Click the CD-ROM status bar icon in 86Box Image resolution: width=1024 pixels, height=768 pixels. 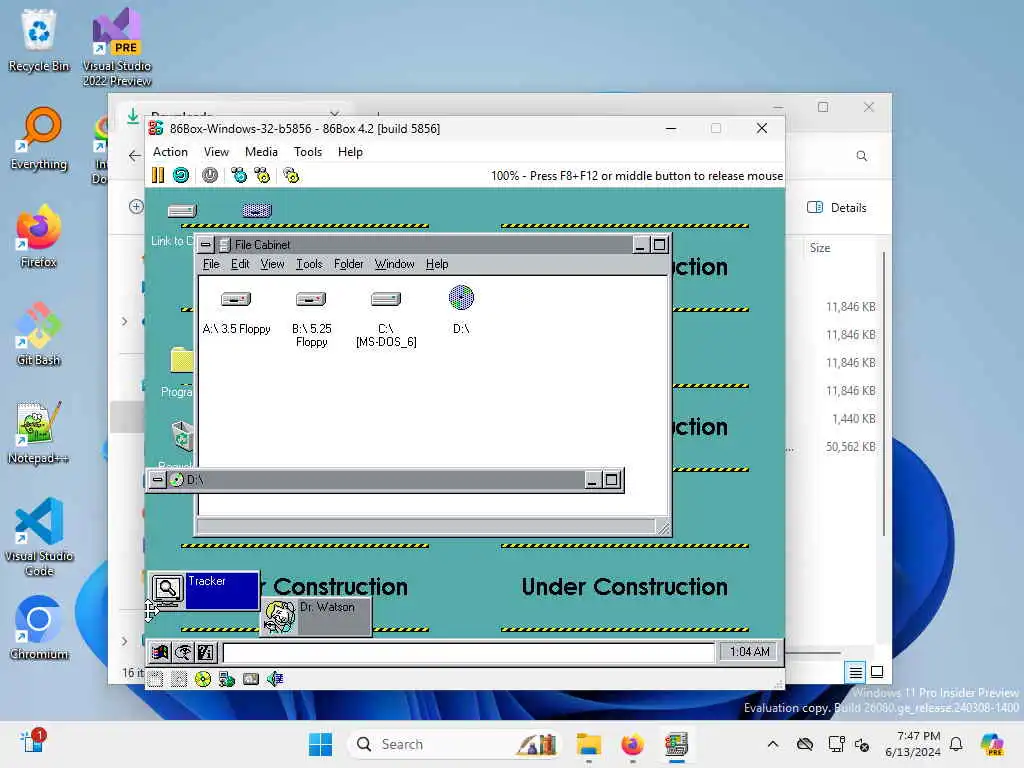(203, 679)
